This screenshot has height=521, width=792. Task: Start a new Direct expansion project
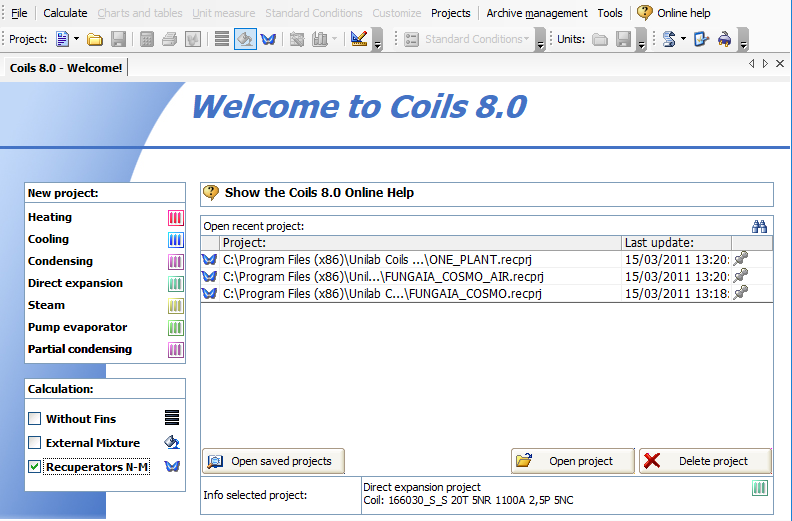(75, 283)
